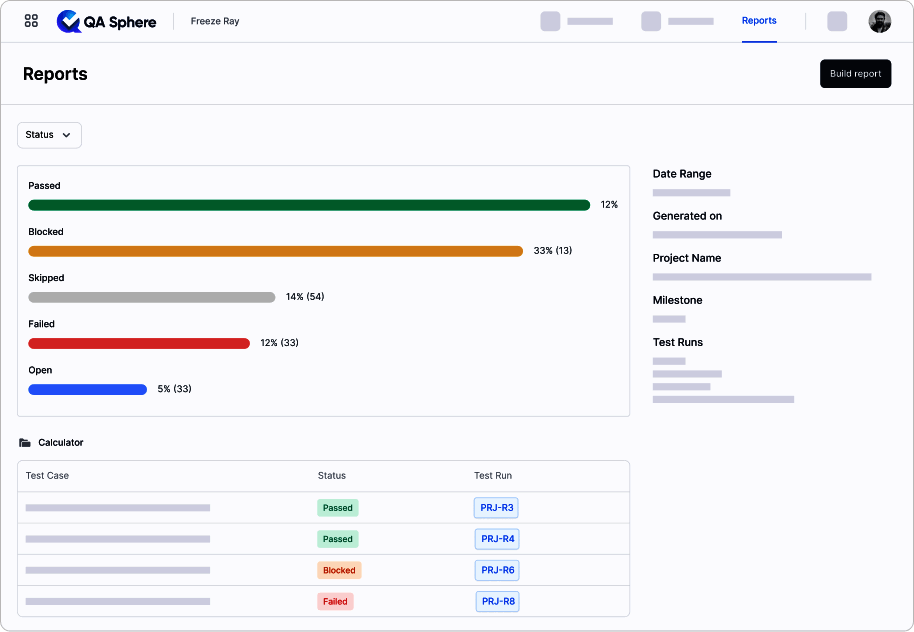This screenshot has width=914, height=632.
Task: Open the PRJ-R3 test run link
Action: (496, 507)
